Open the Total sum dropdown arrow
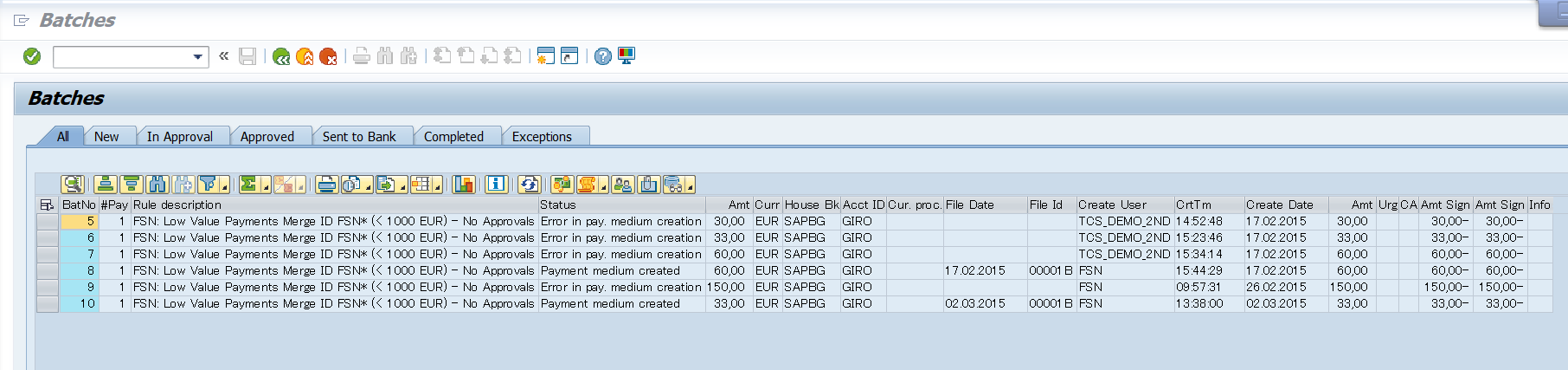This screenshot has width=1568, height=370. 266,187
